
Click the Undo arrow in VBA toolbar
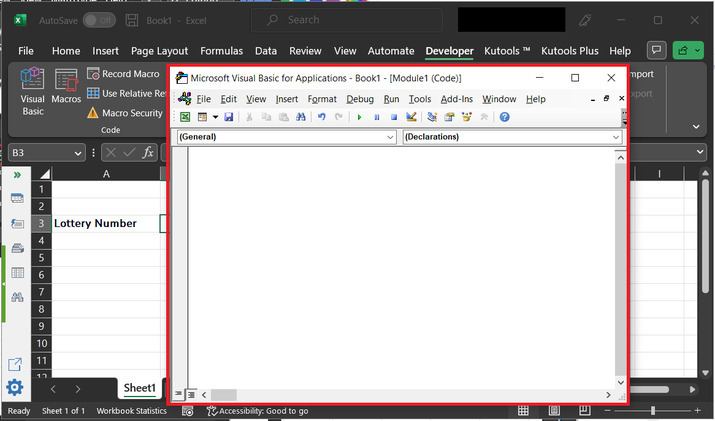pyautogui.click(x=321, y=117)
